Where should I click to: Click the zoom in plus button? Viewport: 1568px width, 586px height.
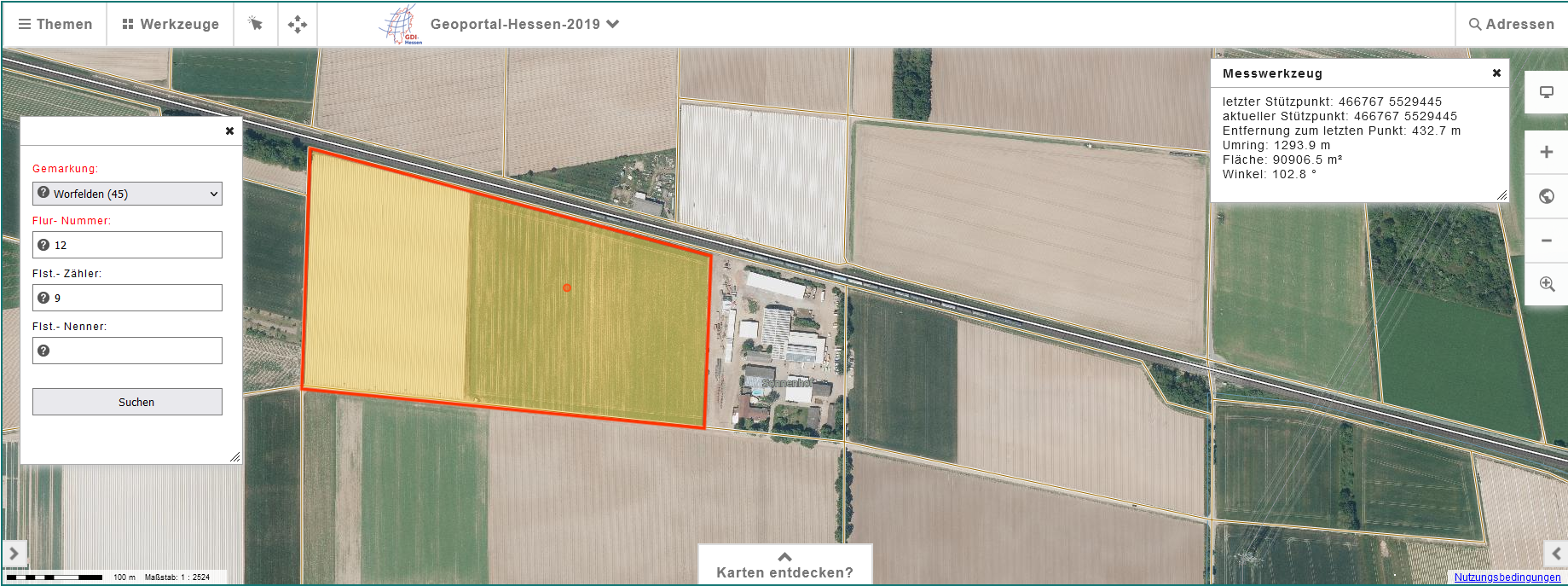tap(1546, 152)
